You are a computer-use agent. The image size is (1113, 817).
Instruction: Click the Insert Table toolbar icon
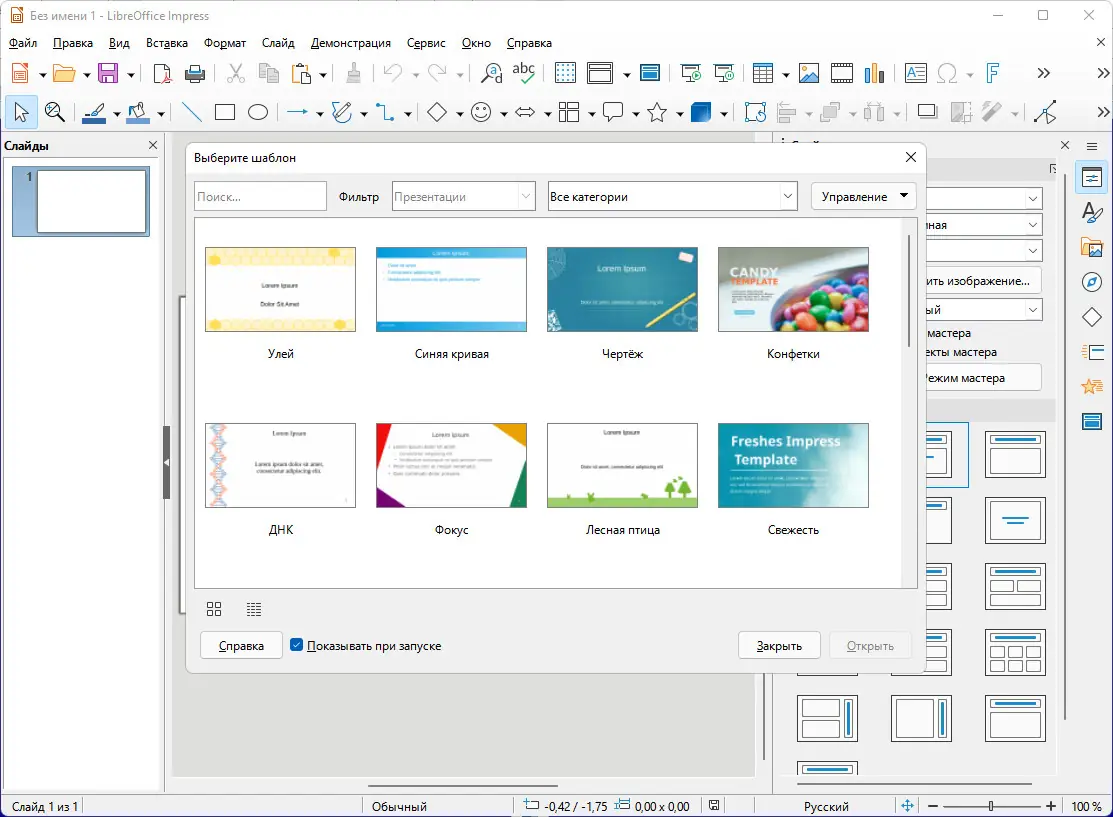pyautogui.click(x=763, y=73)
